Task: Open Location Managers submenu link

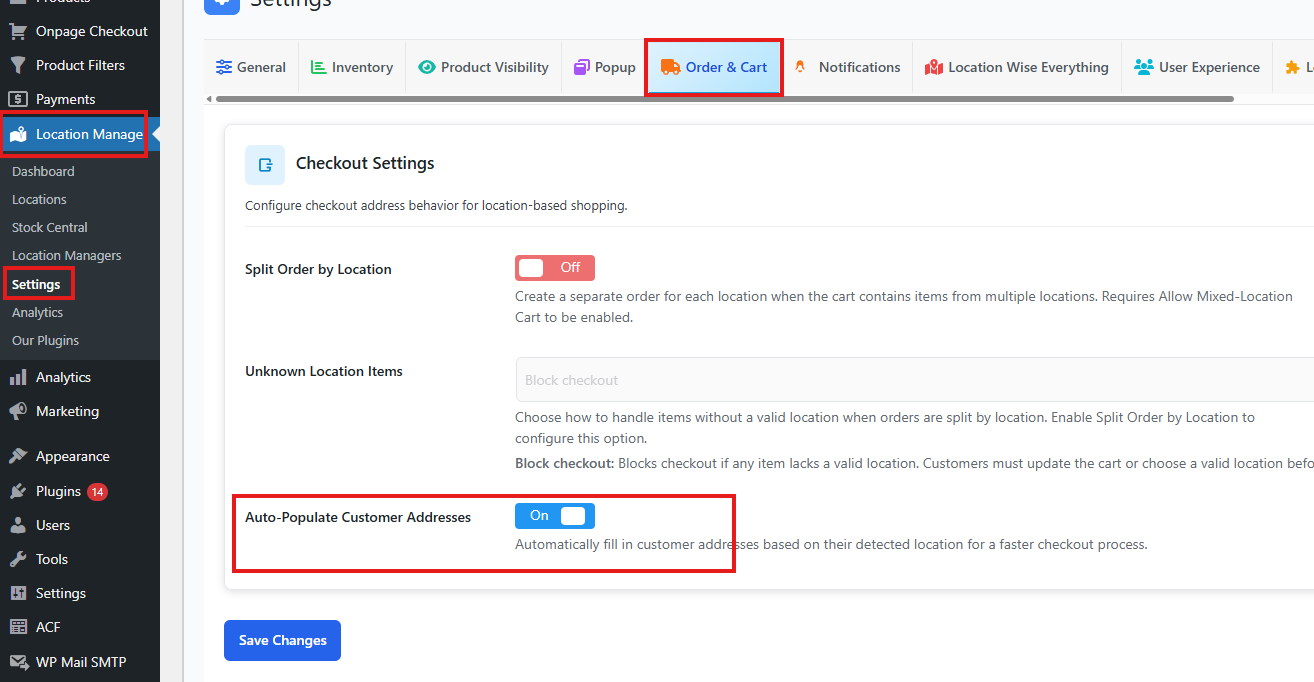Action: pyautogui.click(x=67, y=255)
